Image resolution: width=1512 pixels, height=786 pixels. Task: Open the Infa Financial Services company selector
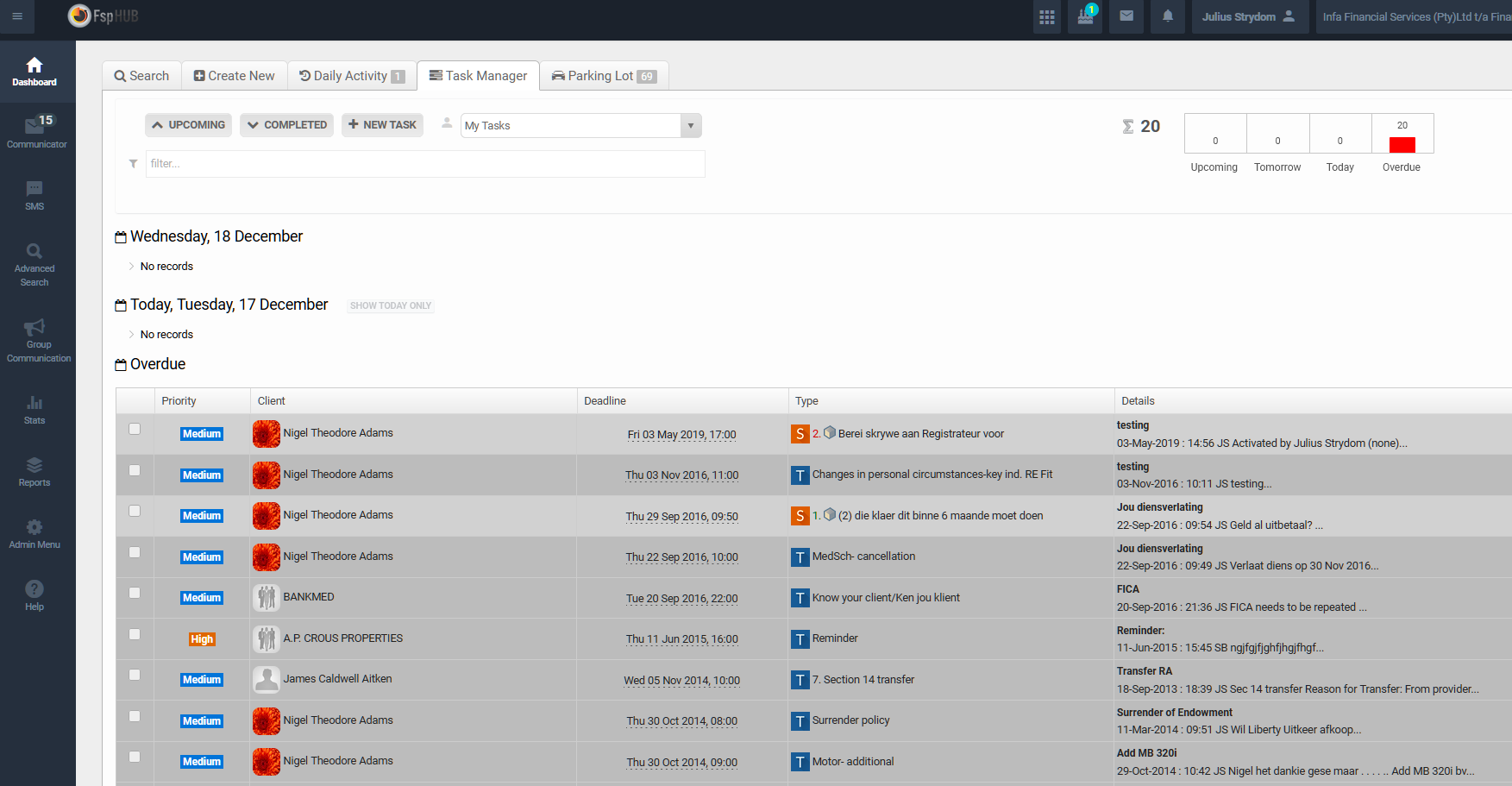pos(1415,16)
